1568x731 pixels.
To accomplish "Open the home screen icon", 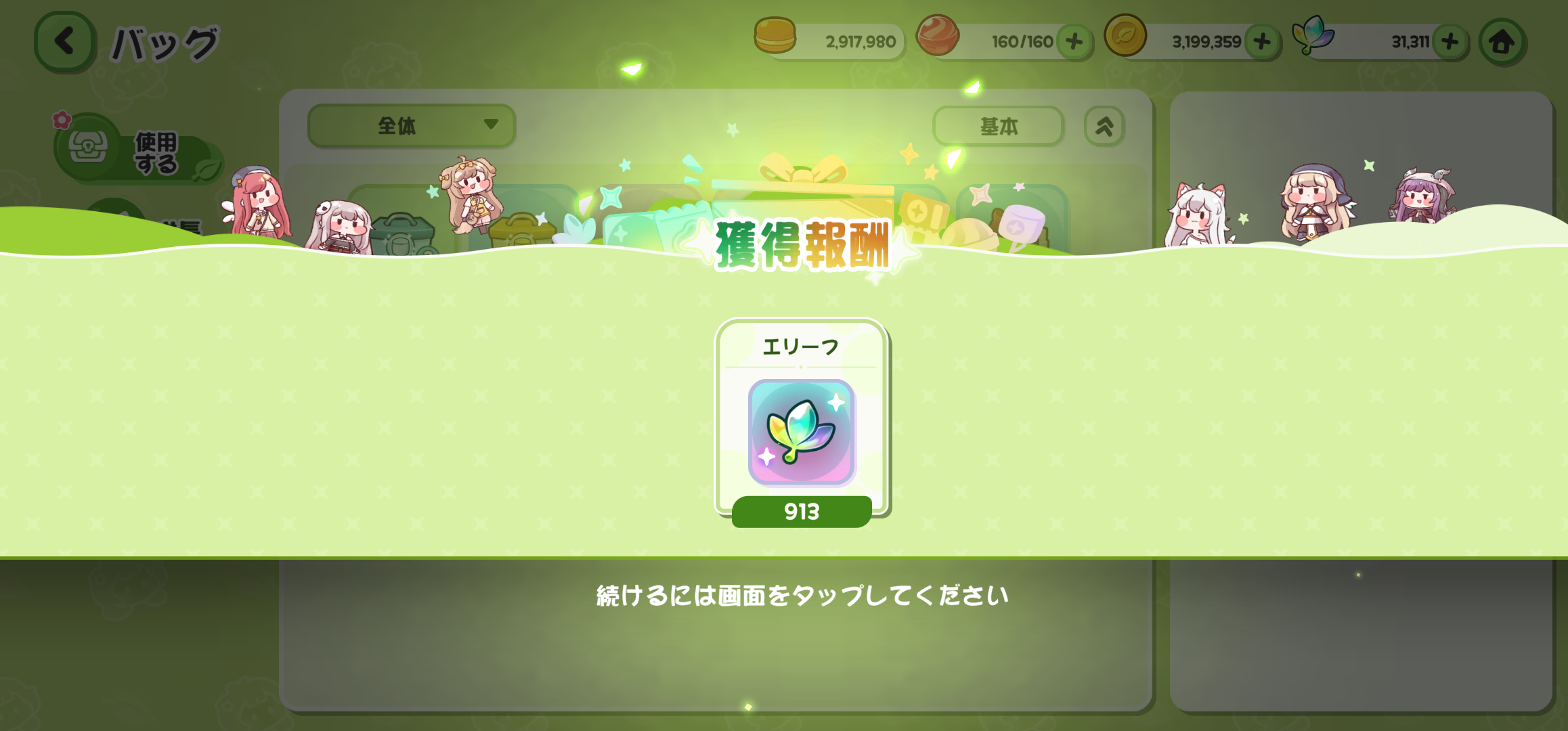I will tap(1502, 42).
